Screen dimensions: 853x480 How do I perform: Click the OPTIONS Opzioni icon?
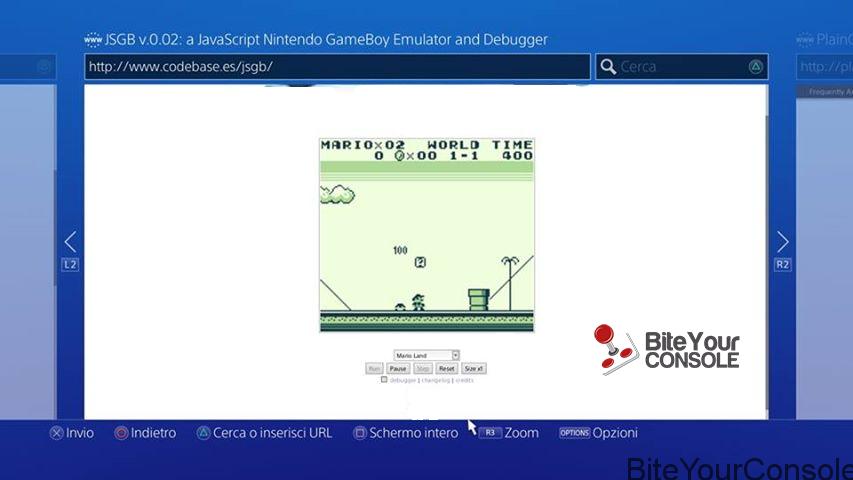[x=574, y=433]
